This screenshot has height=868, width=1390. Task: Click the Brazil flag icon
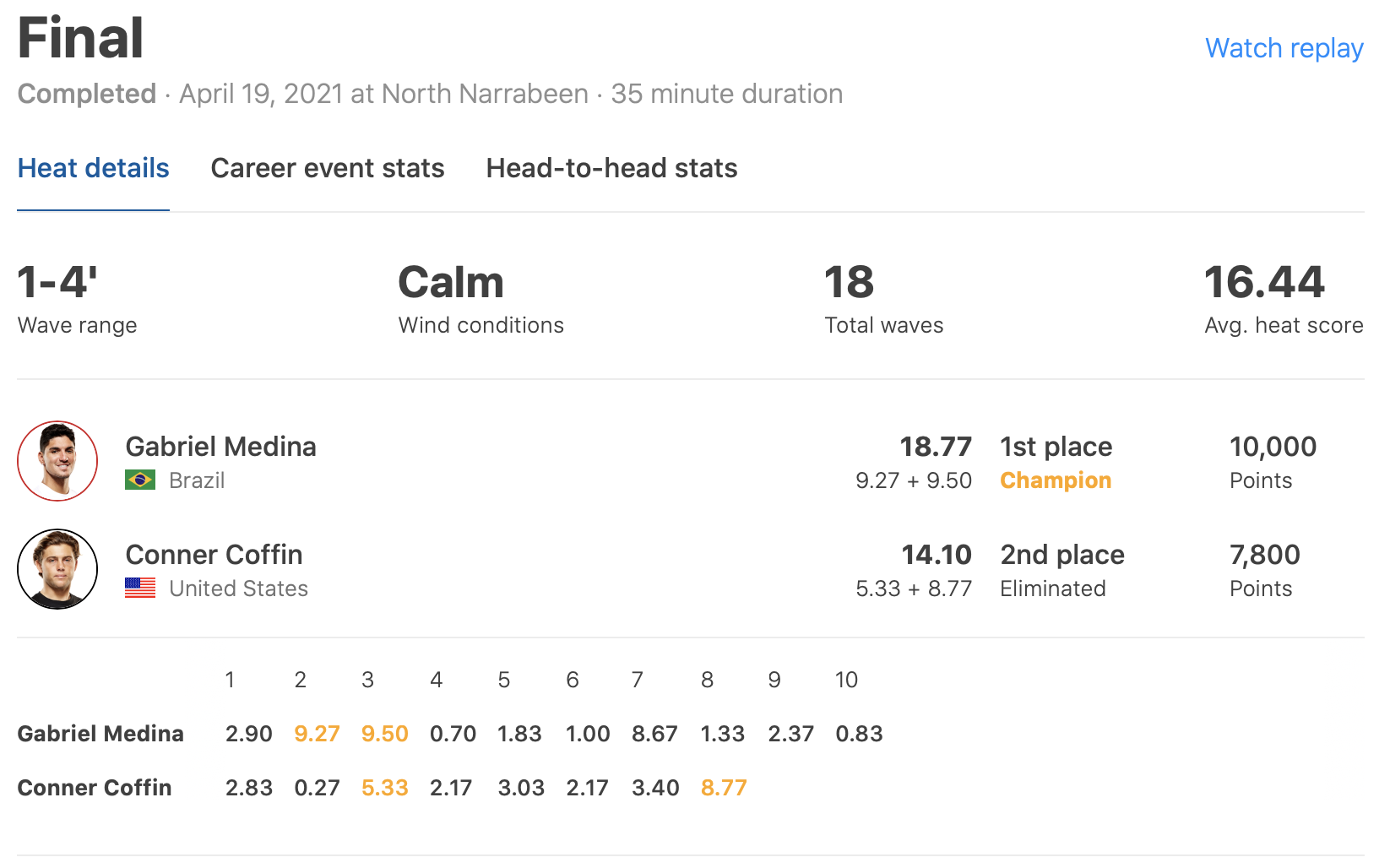[140, 480]
